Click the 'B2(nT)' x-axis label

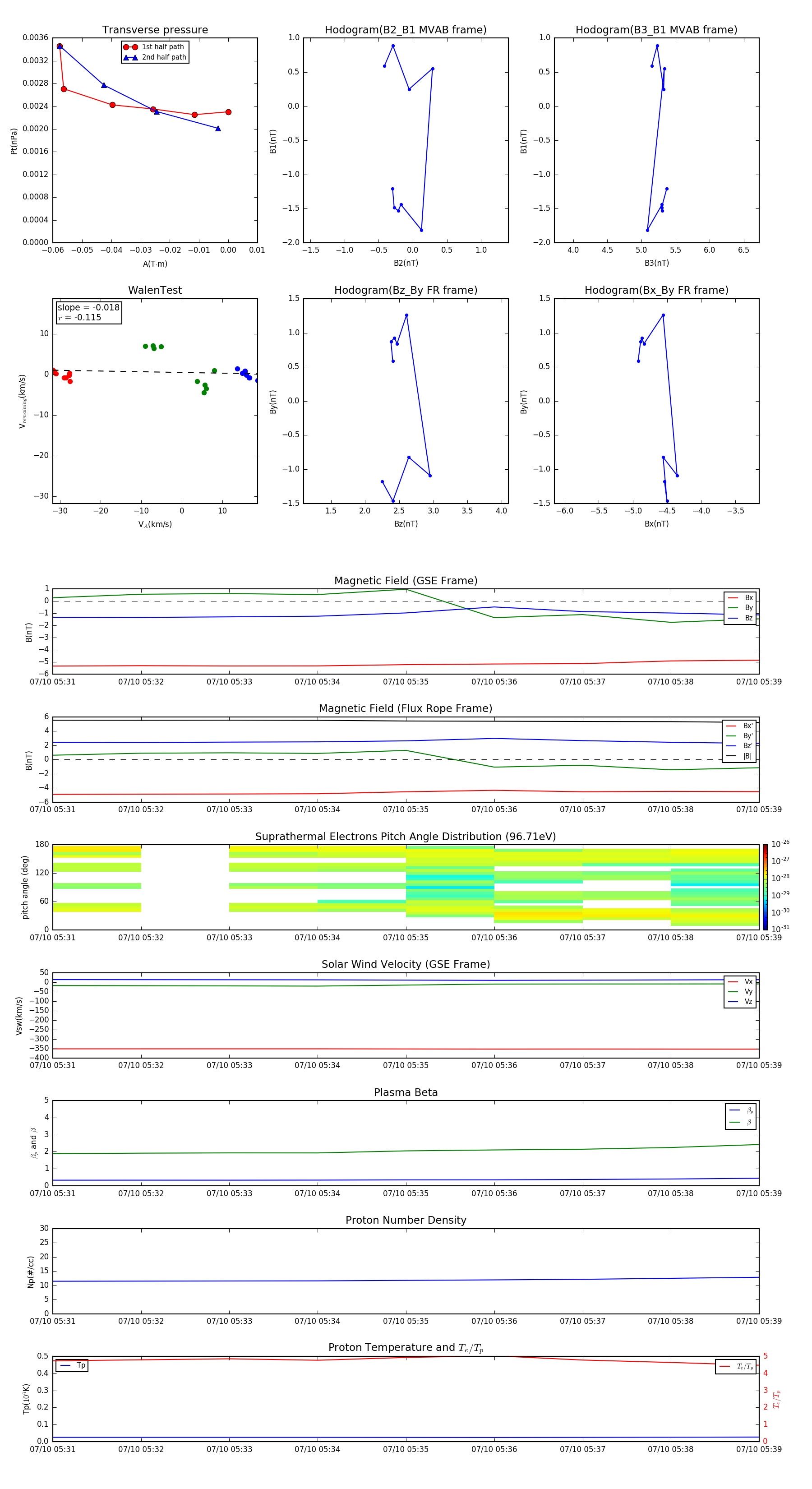tap(406, 263)
